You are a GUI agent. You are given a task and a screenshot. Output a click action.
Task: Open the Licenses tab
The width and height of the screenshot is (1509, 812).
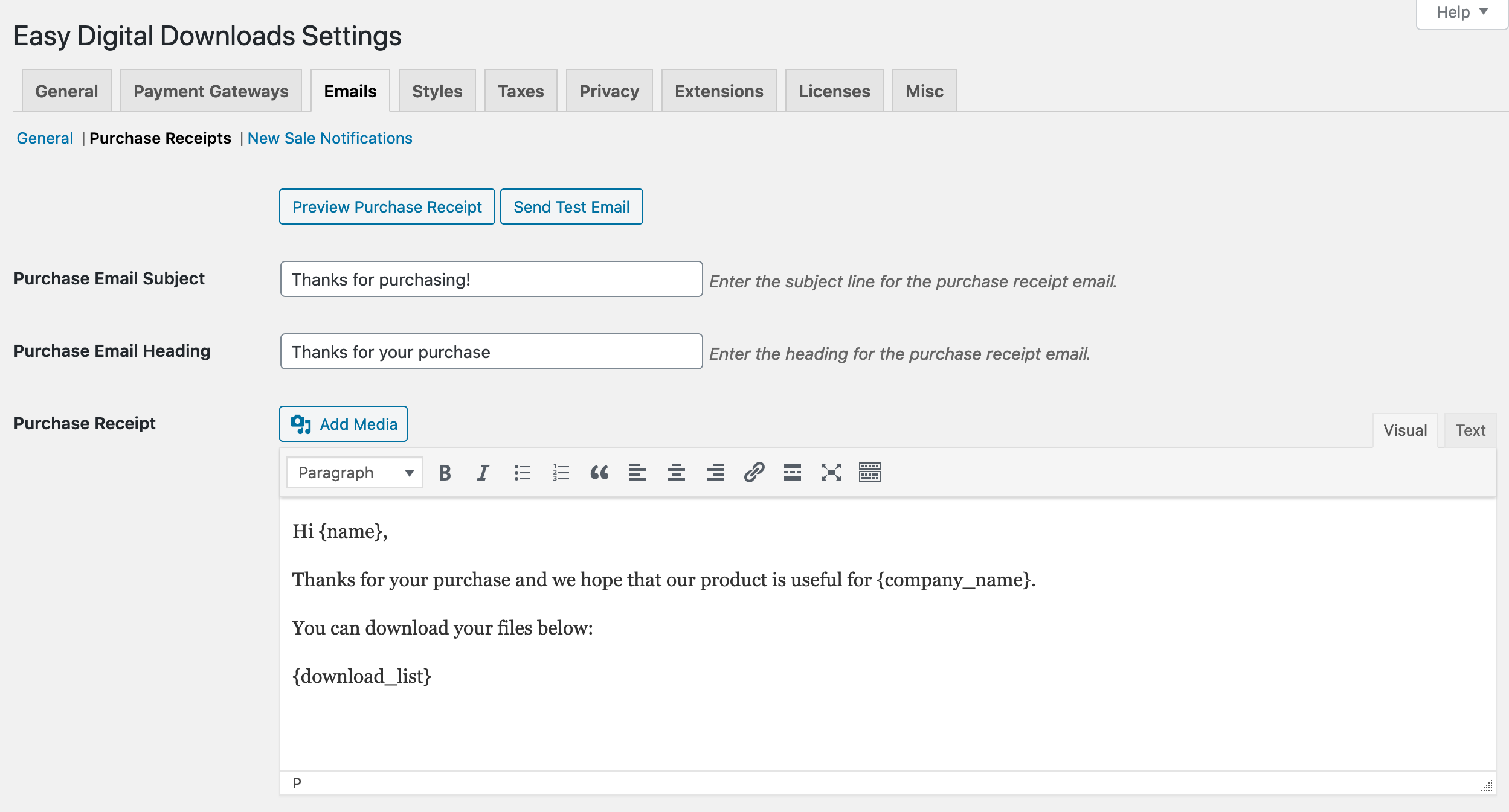pyautogui.click(x=834, y=91)
